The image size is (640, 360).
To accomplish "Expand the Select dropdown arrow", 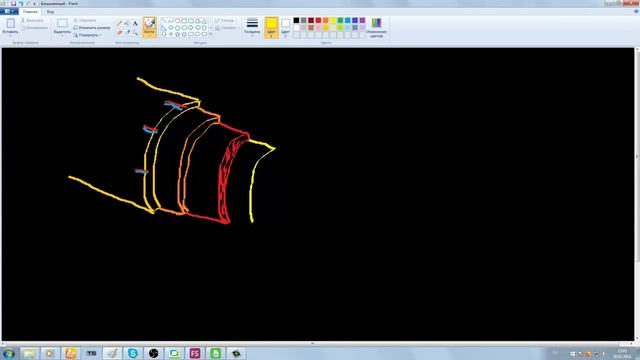I will [62, 36].
